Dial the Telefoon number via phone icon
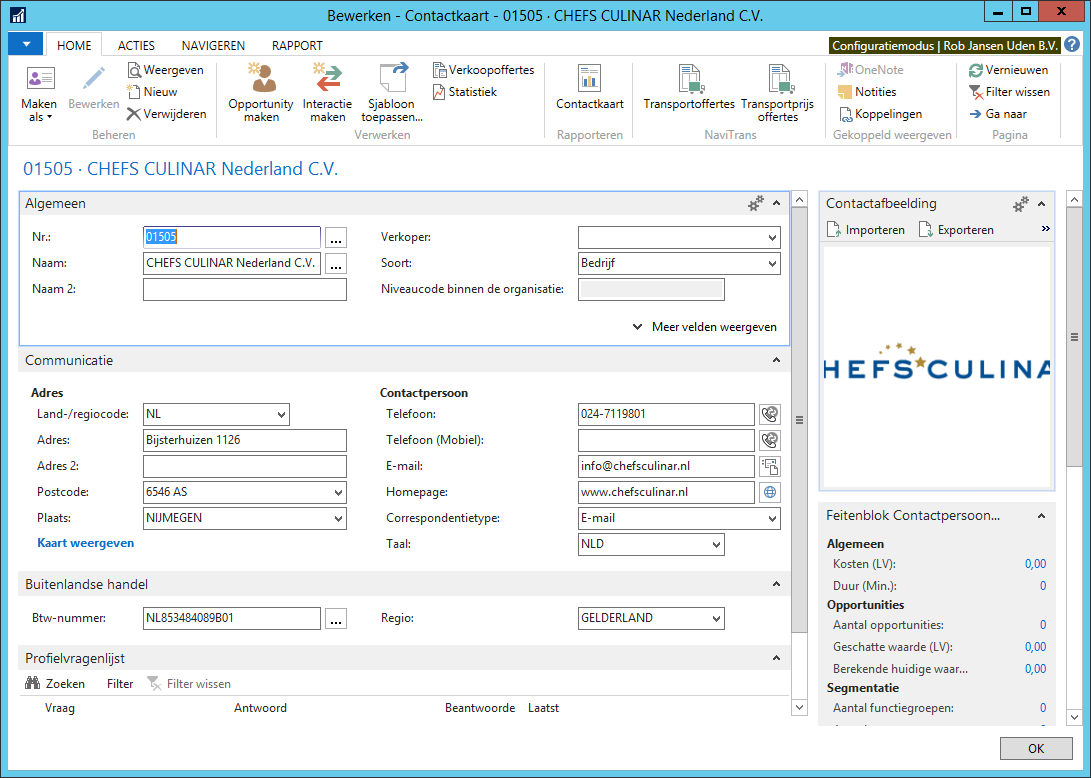This screenshot has height=778, width=1091. coord(770,414)
